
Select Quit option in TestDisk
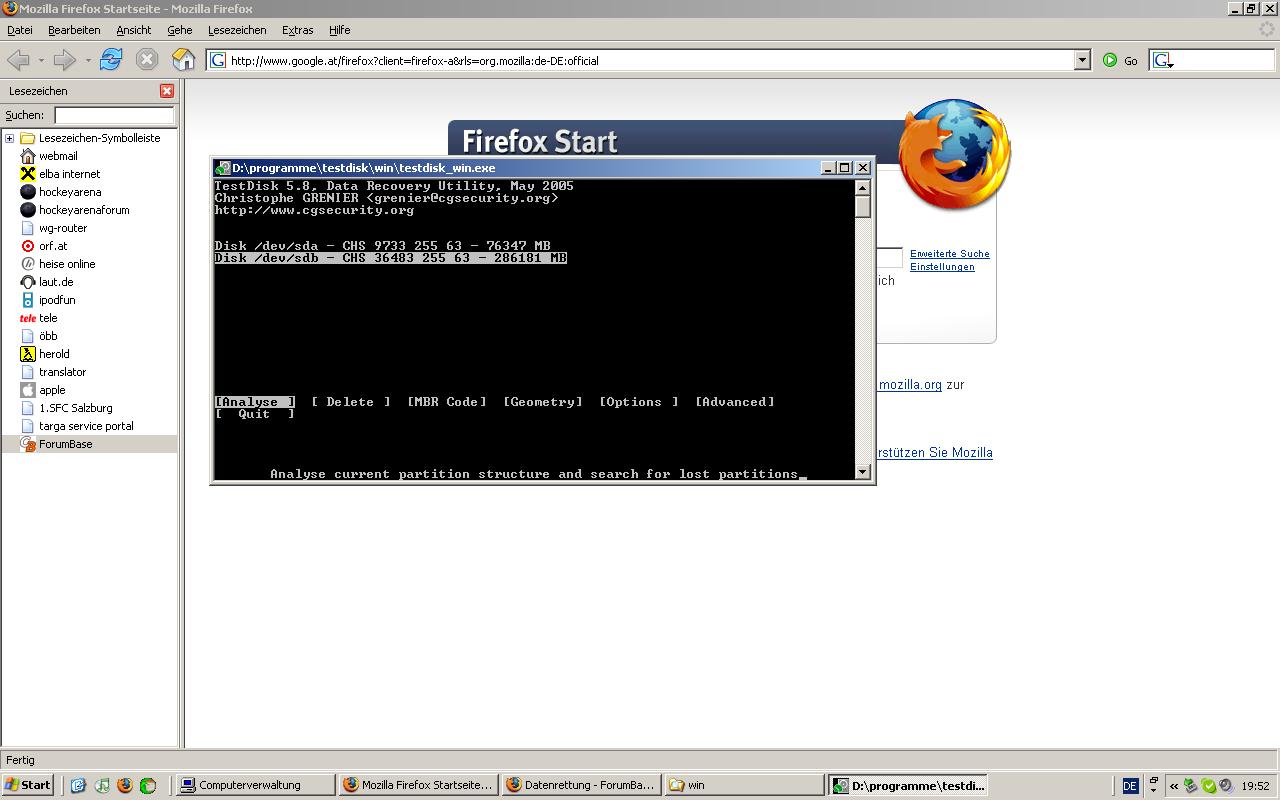[x=255, y=414]
